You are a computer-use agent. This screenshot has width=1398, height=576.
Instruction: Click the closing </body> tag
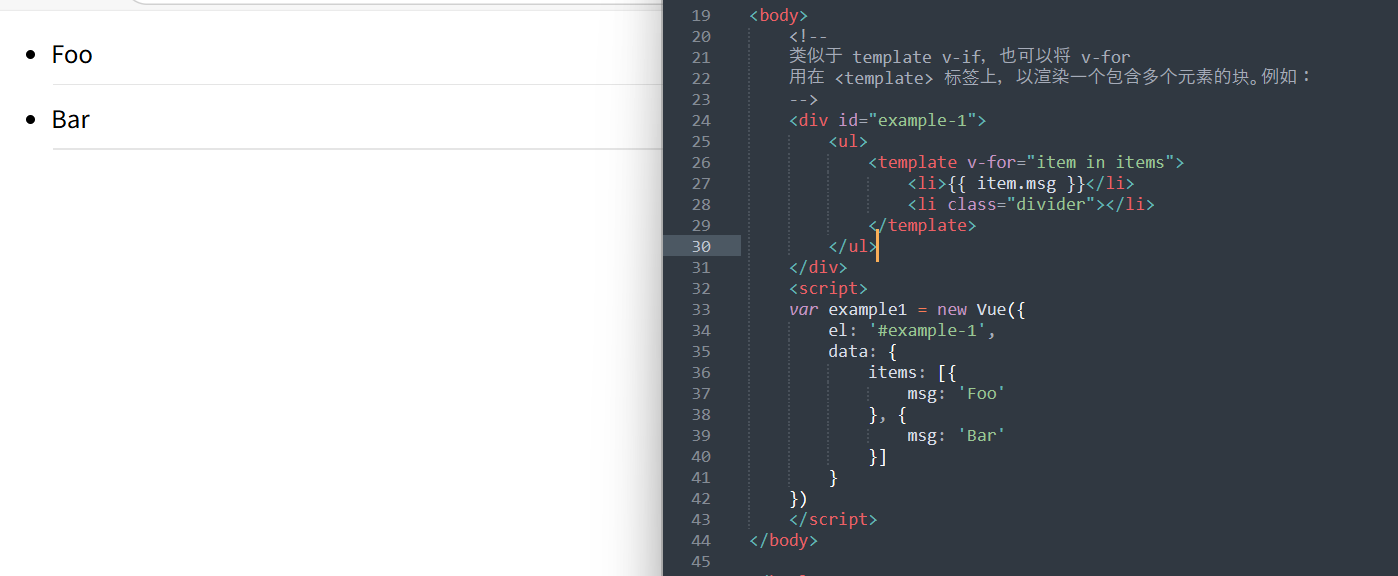(x=783, y=540)
